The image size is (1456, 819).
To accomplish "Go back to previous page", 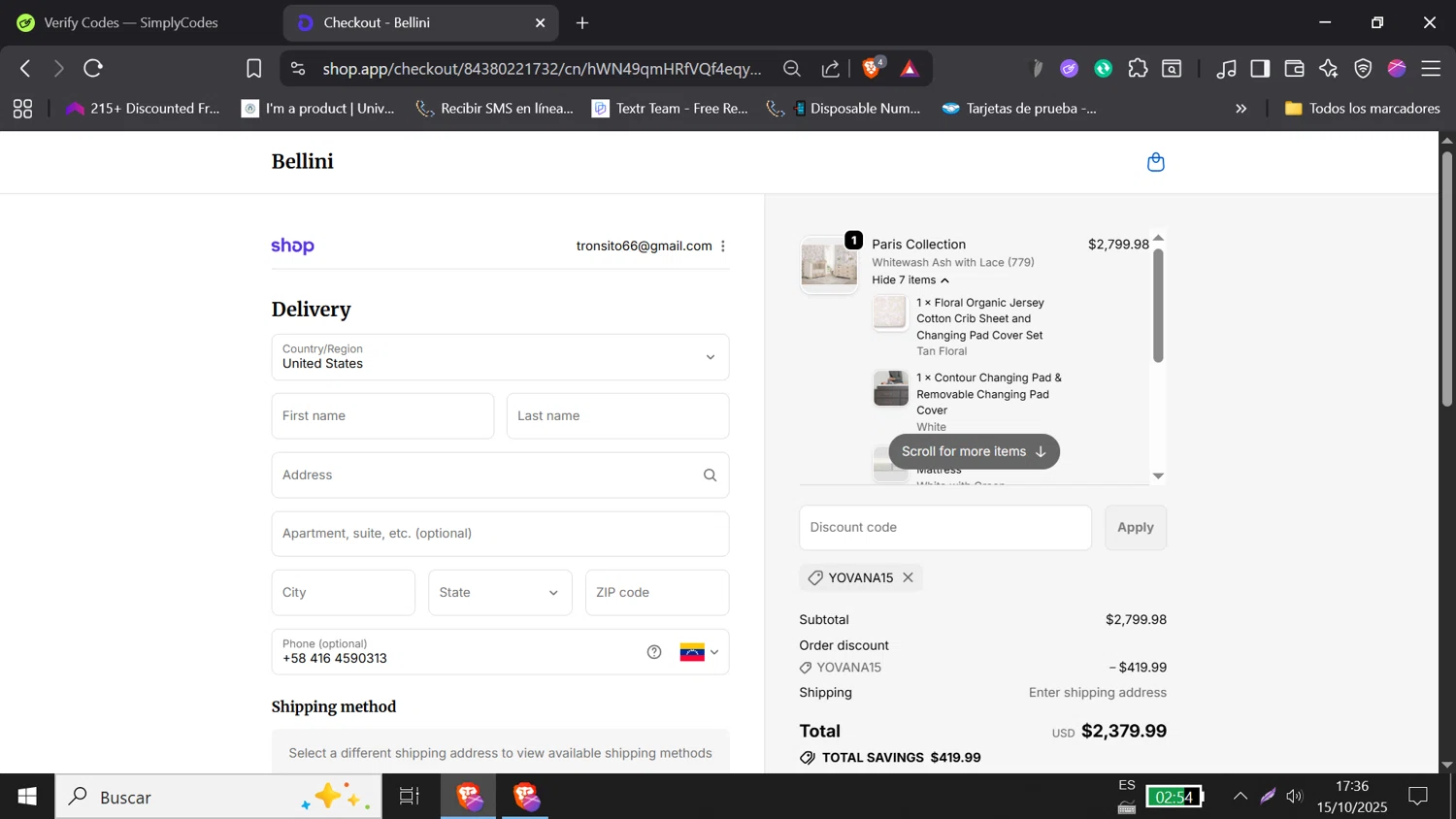I will (x=25, y=68).
